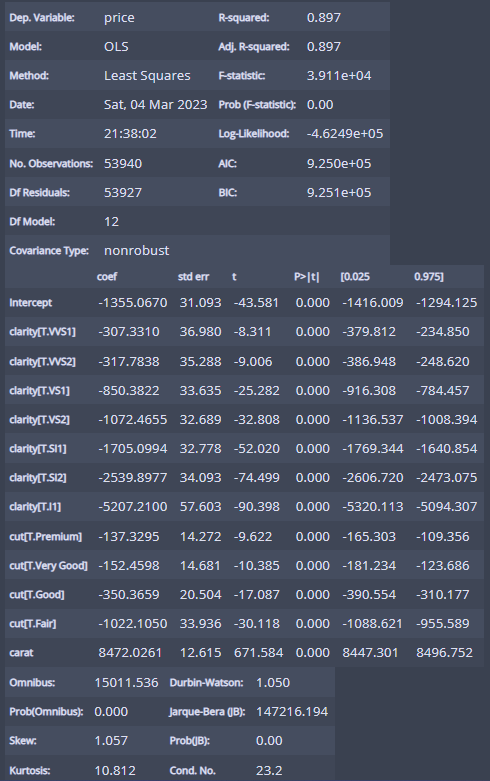This screenshot has height=781, width=490.
Task: Select the covariance type 'nonrobust'
Action: (x=136, y=251)
